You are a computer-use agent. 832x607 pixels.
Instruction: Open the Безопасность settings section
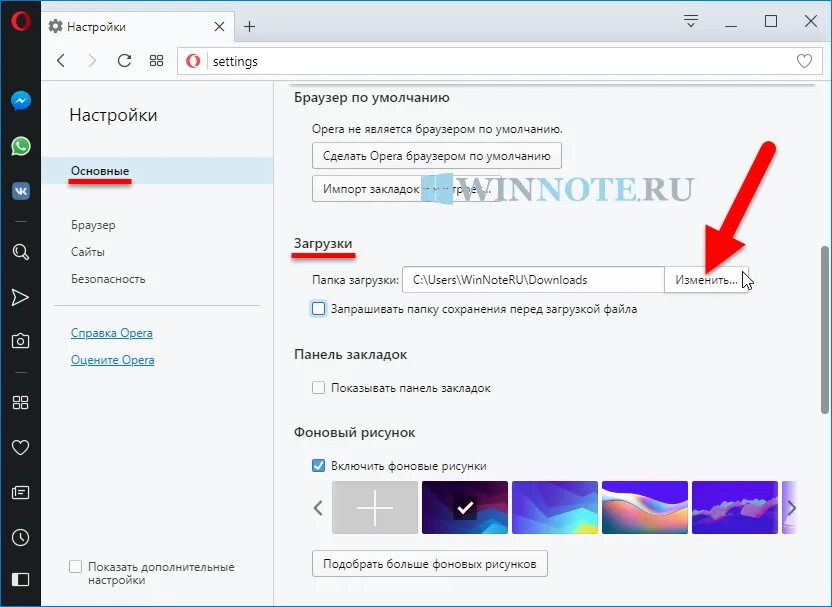coord(108,279)
